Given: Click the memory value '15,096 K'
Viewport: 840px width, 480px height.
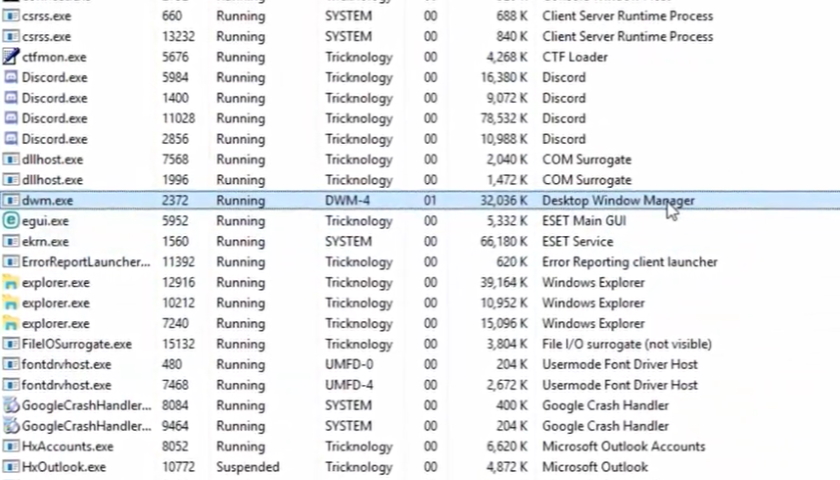Looking at the screenshot, I should pyautogui.click(x=504, y=324).
